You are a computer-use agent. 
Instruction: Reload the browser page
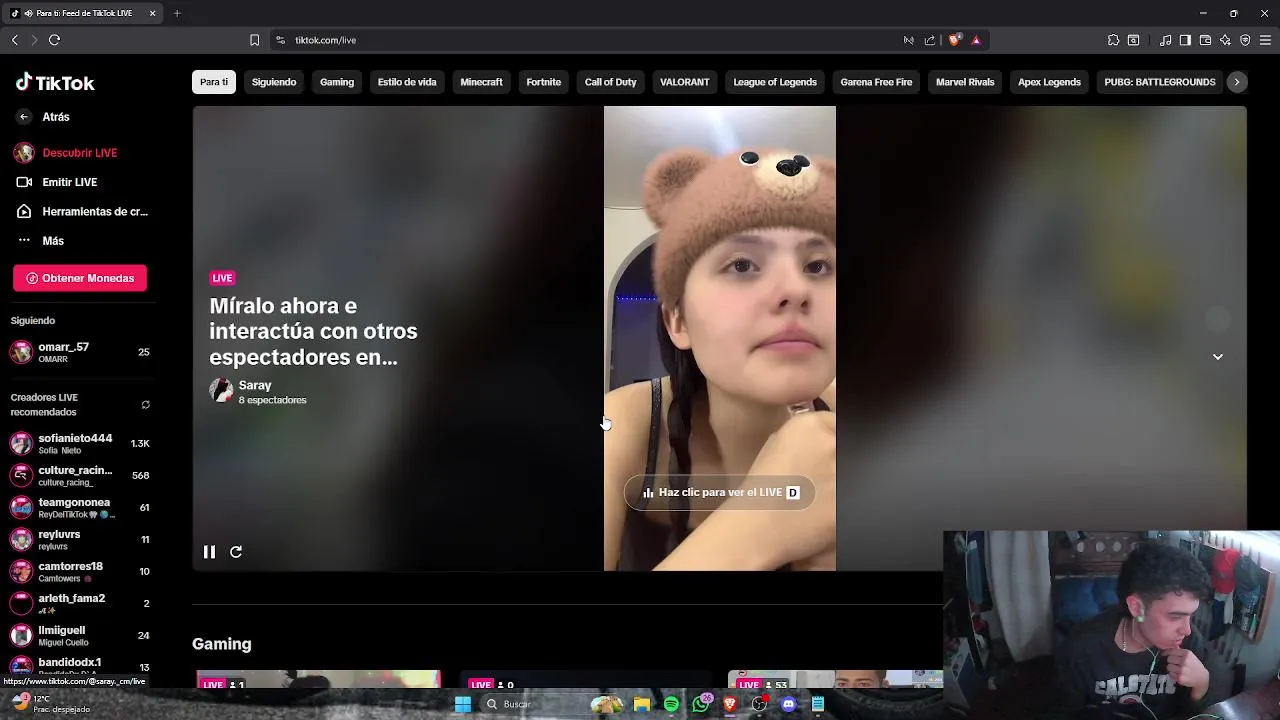54,40
